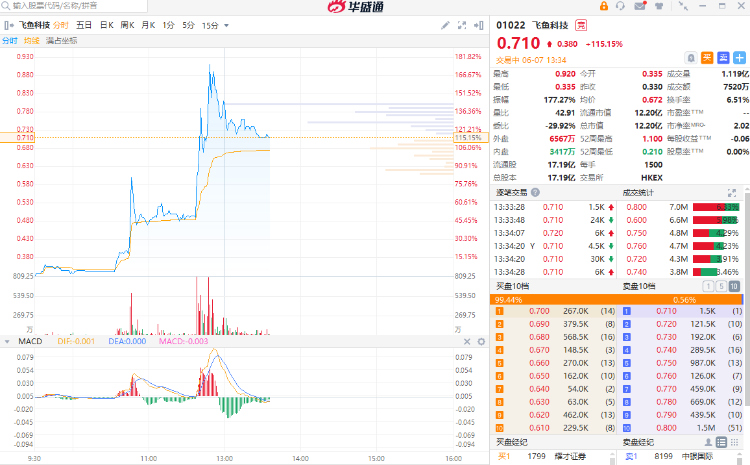
Task: Switch to 15分 chart period
Action: pyautogui.click(x=210, y=25)
